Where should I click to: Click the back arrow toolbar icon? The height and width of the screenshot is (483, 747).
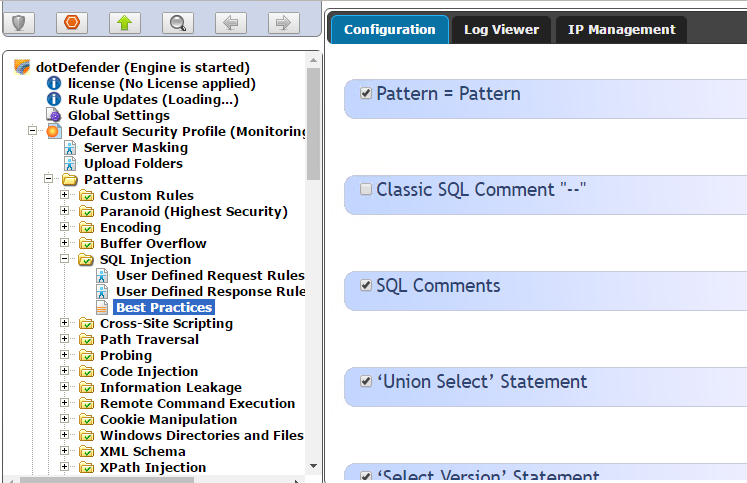231,22
